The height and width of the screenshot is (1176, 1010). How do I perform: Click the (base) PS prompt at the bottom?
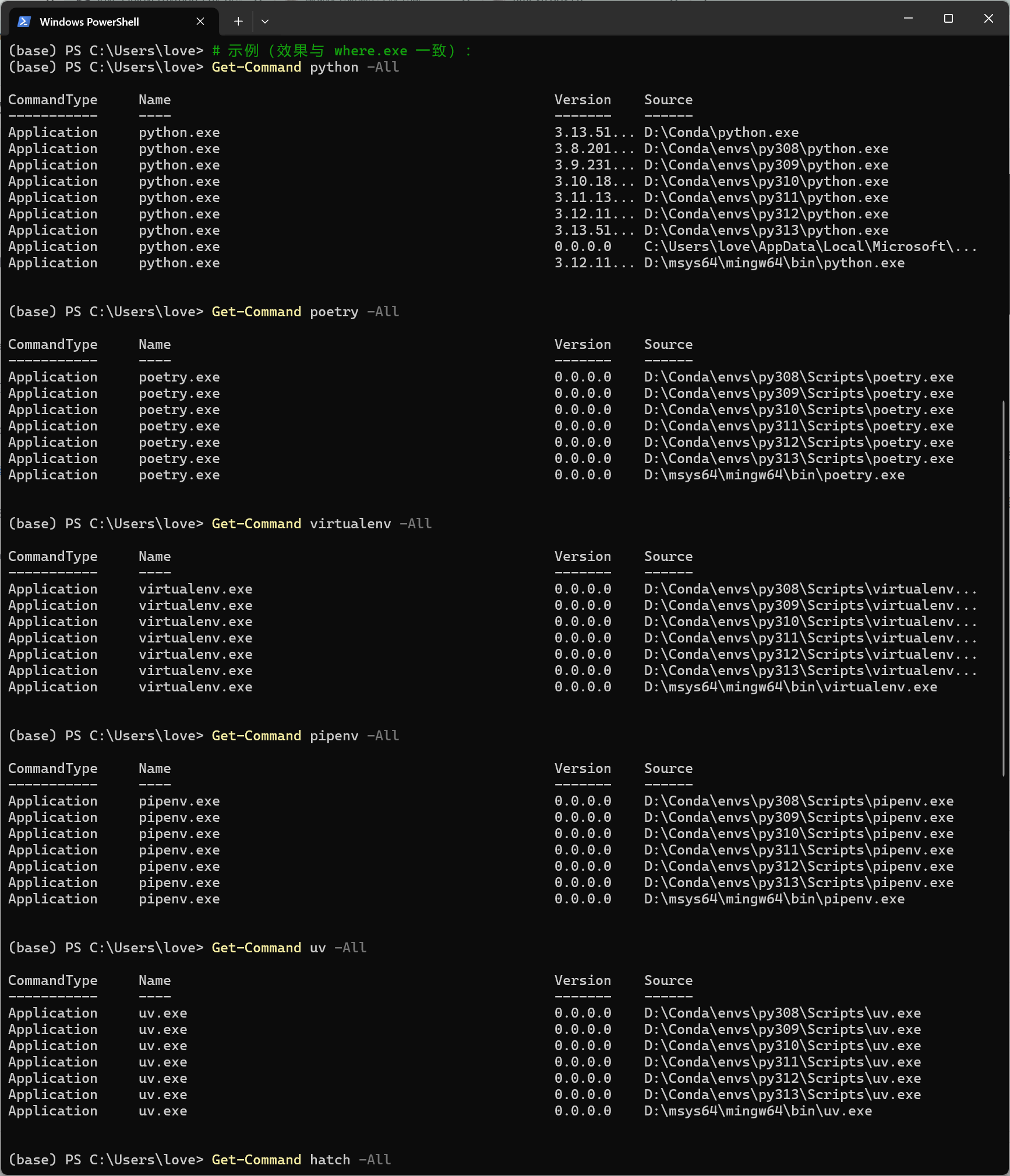pyautogui.click(x=32, y=1159)
